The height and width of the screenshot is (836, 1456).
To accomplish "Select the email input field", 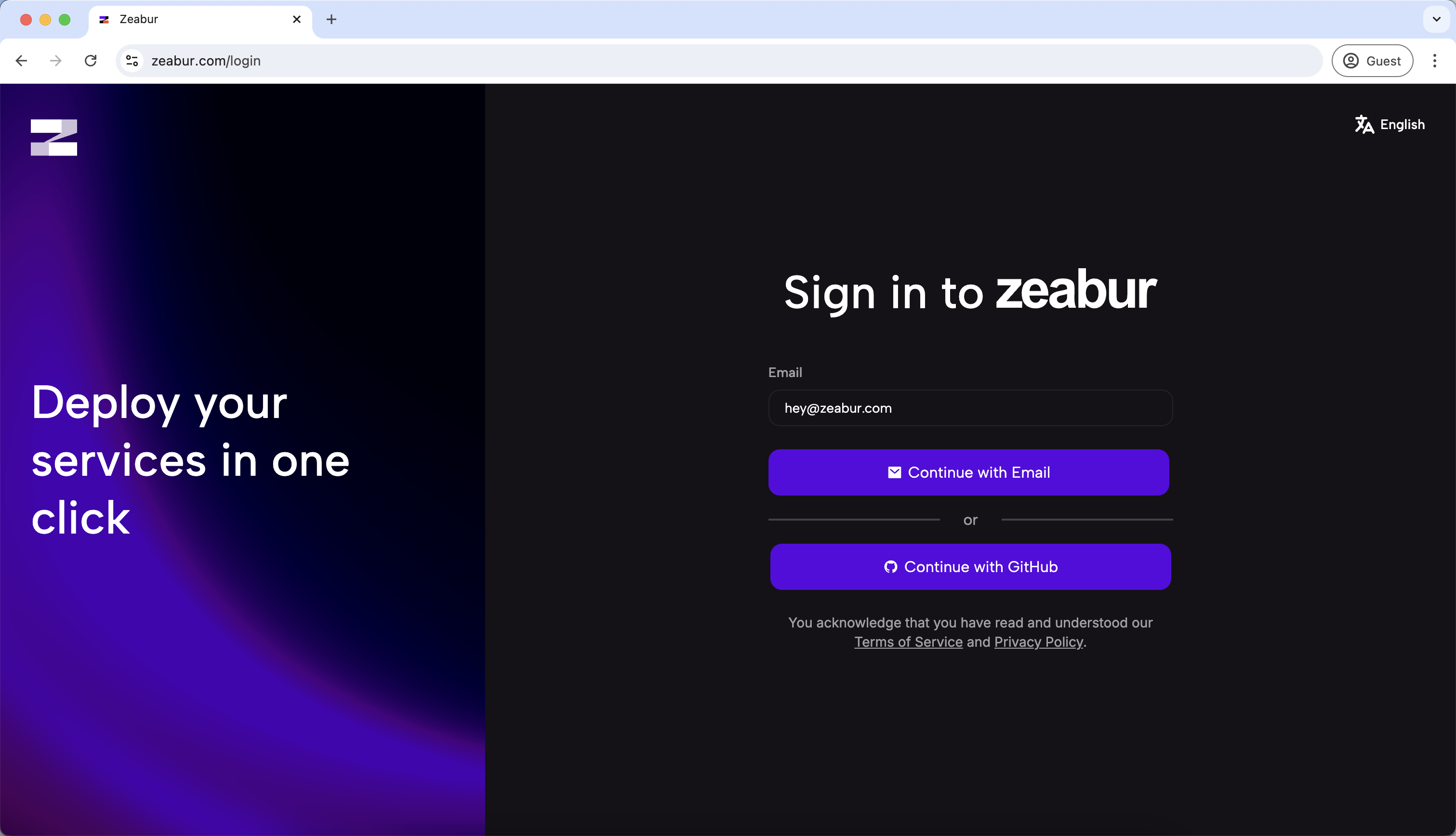I will pyautogui.click(x=970, y=408).
